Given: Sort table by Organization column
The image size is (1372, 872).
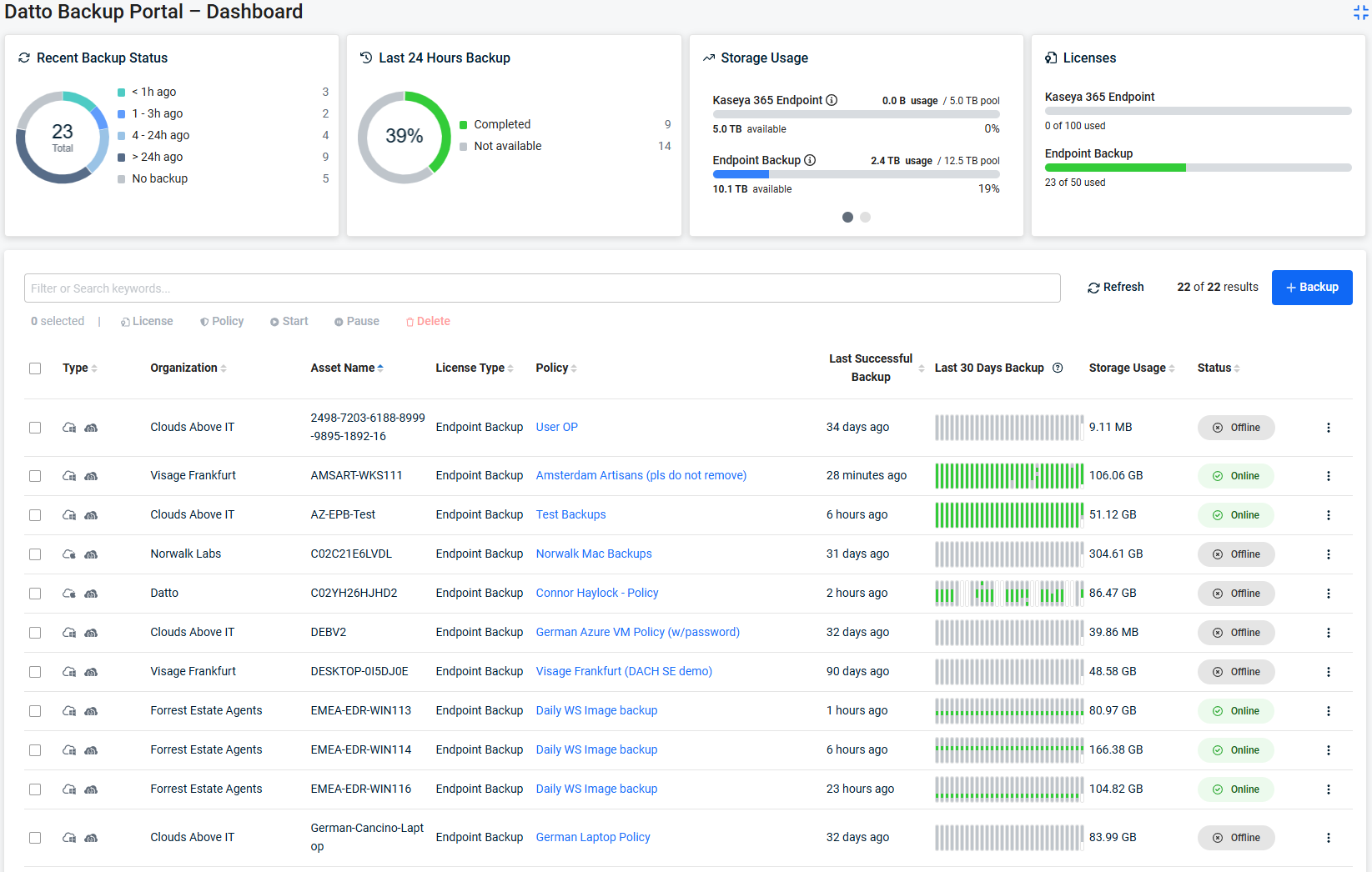Looking at the screenshot, I should [x=188, y=368].
